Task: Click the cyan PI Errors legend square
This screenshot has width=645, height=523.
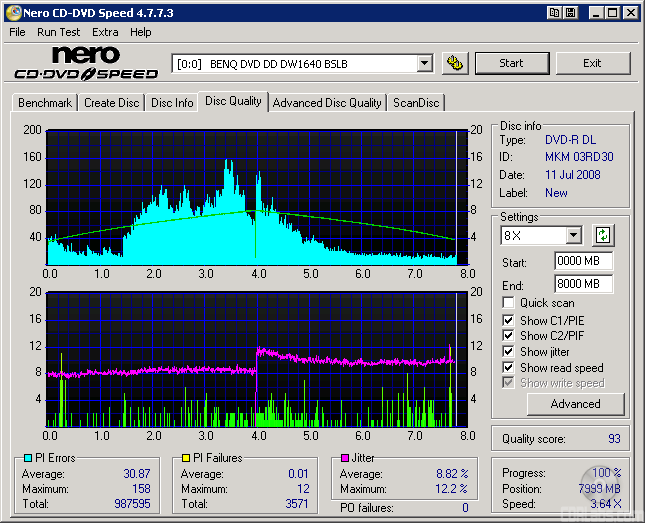Action: pyautogui.click(x=27, y=458)
